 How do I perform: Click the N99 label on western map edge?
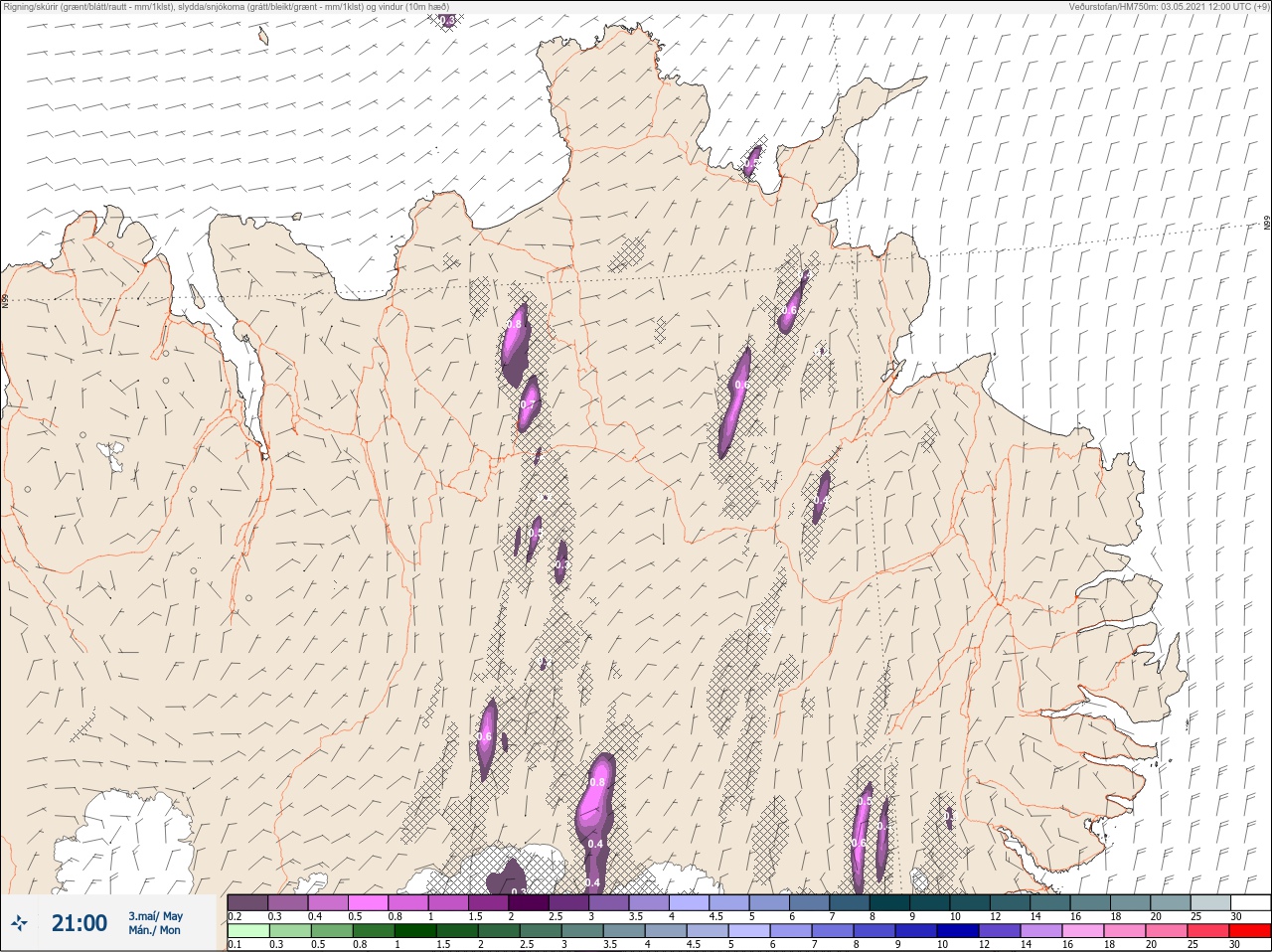pyautogui.click(x=5, y=299)
